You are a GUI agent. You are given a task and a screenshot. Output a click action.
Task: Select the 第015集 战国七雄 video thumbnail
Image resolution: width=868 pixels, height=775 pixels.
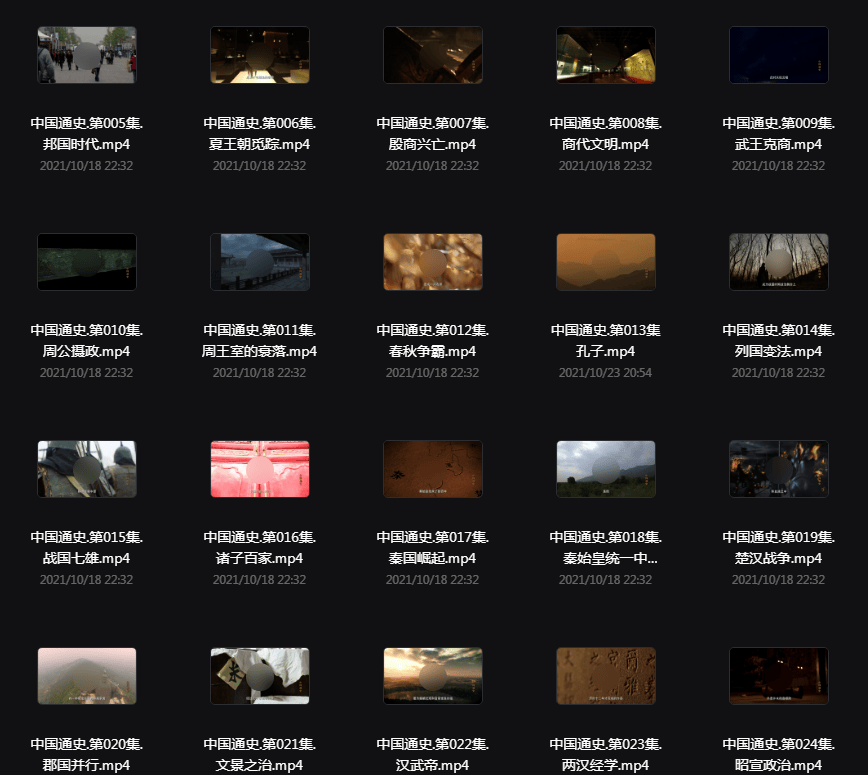(87, 469)
